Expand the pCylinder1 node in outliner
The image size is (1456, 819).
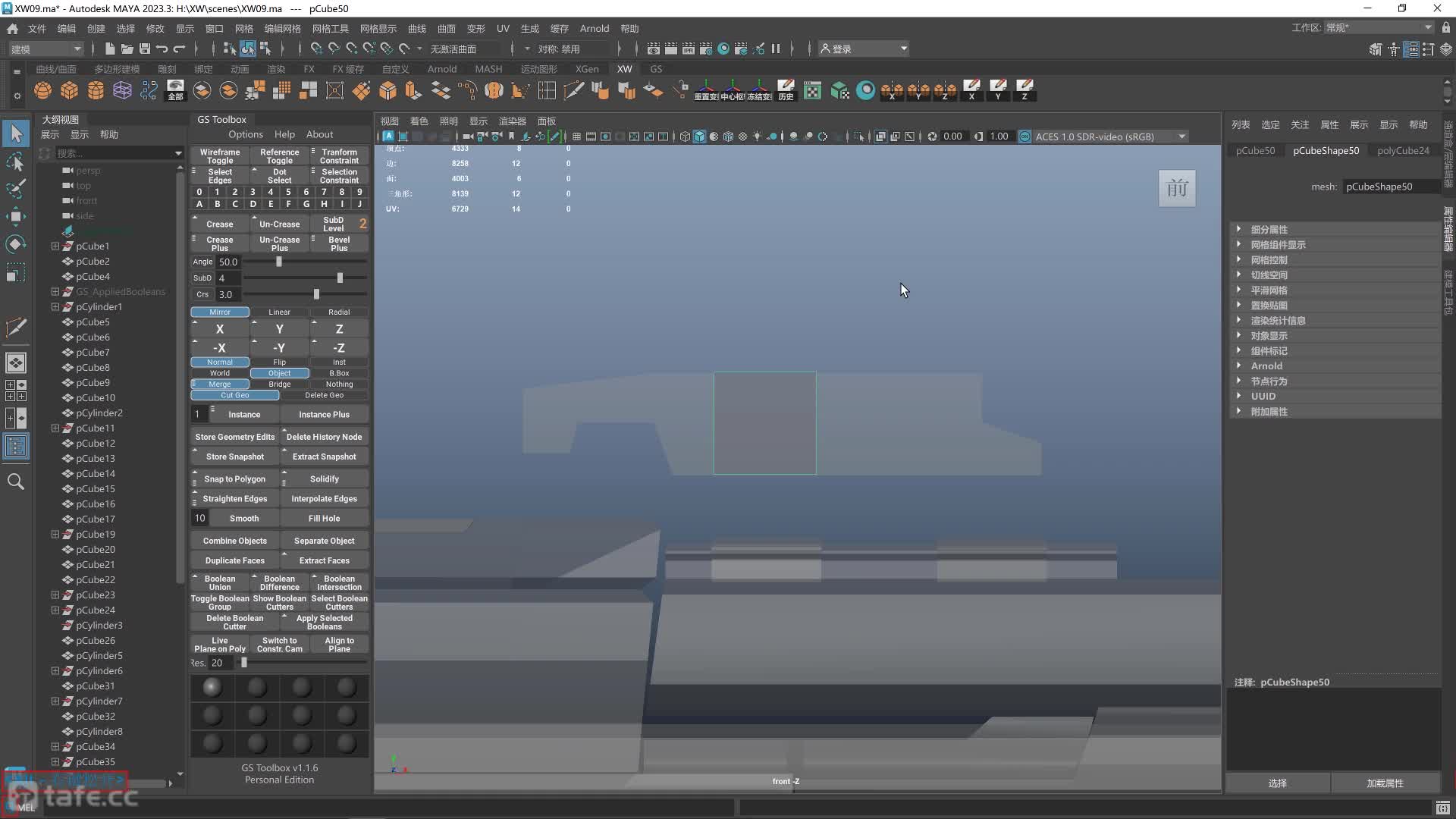click(55, 306)
